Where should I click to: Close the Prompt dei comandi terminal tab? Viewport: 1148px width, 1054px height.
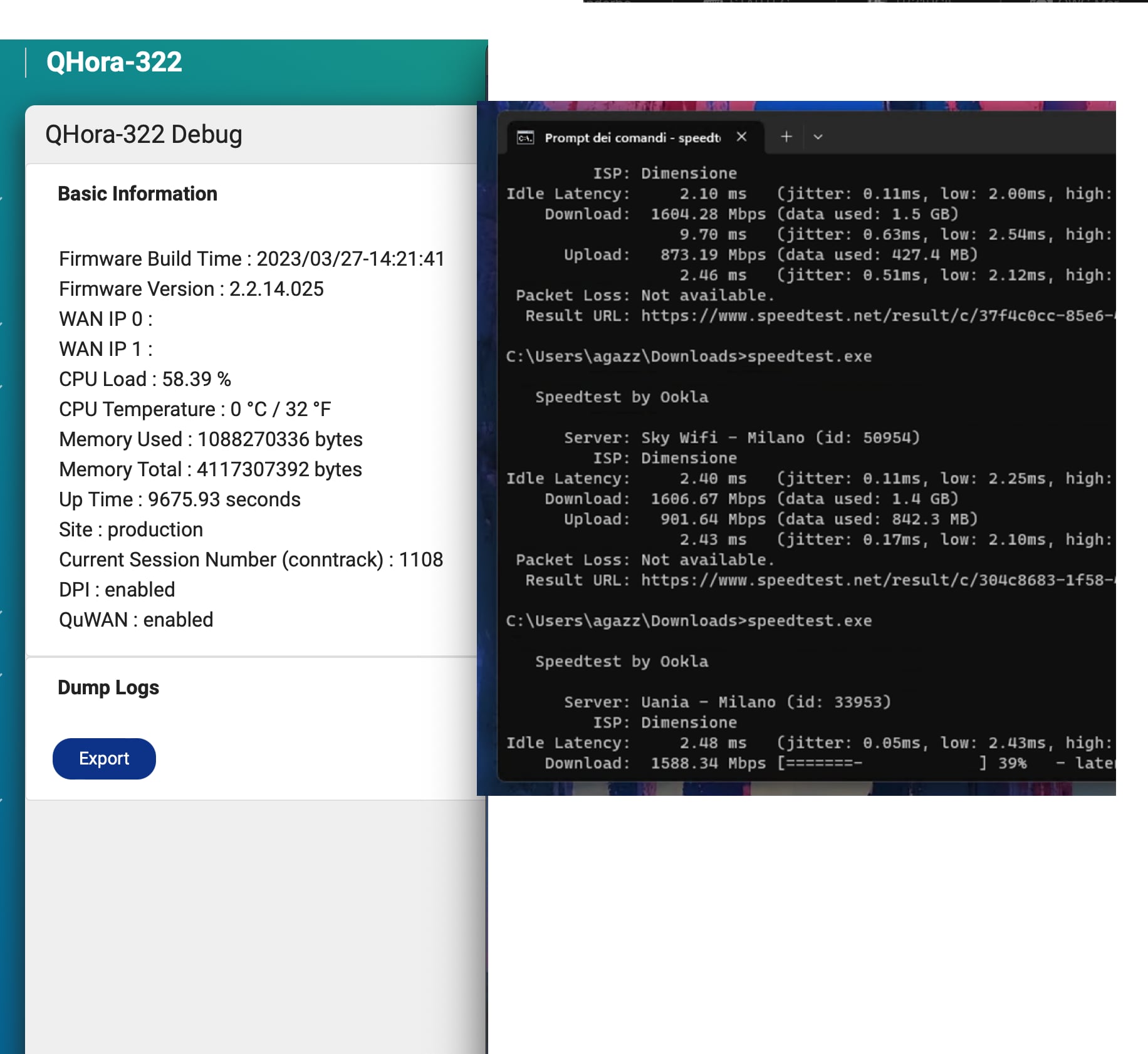(741, 137)
